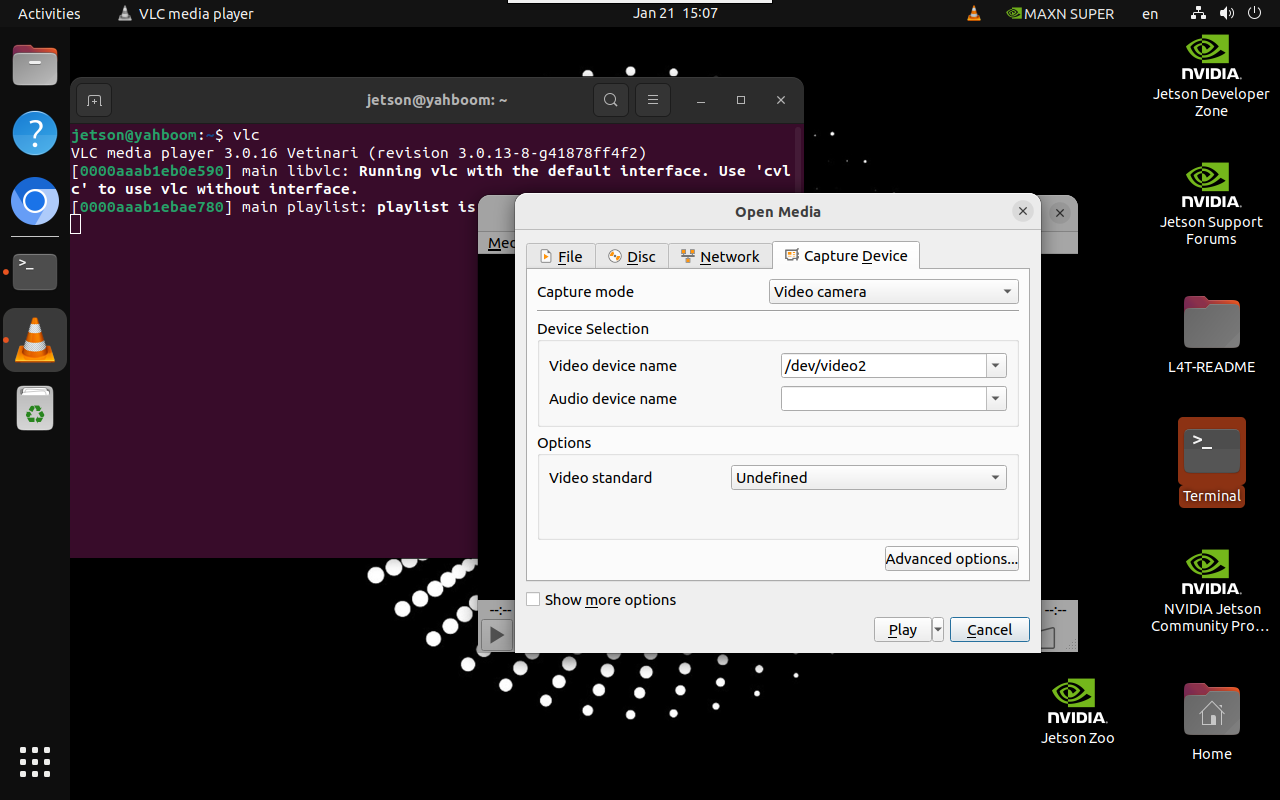Click the terminal title jetson@yahboom: ~

pyautogui.click(x=438, y=100)
